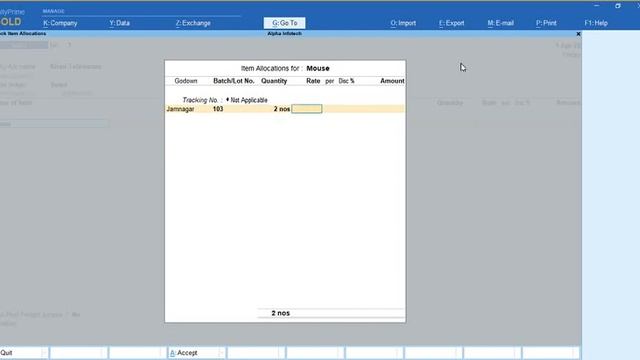
Task: Open the Y: Data menu
Action: point(119,23)
